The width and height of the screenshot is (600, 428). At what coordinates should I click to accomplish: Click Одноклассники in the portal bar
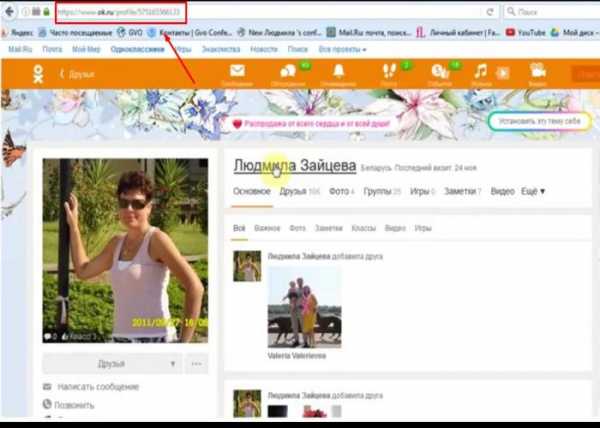click(137, 49)
